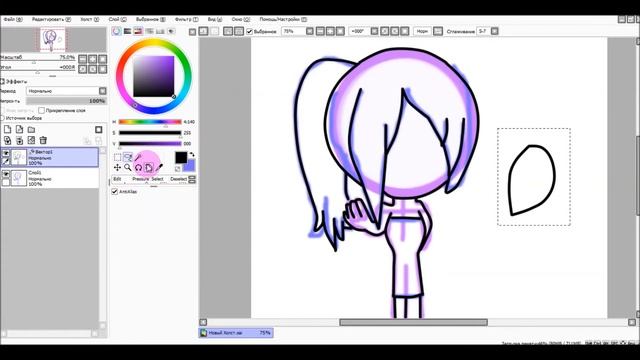Open the Фильтр menu

click(187, 19)
